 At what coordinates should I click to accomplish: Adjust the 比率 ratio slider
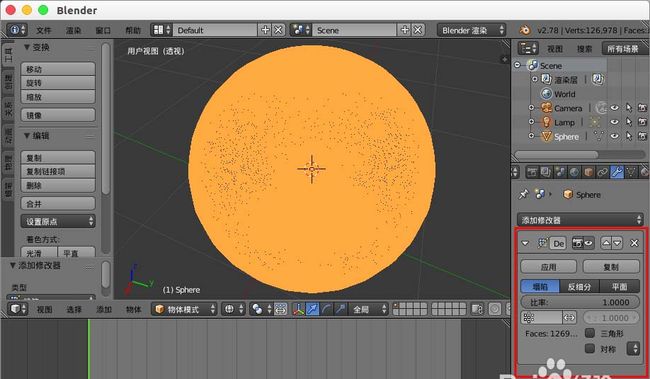coord(580,302)
